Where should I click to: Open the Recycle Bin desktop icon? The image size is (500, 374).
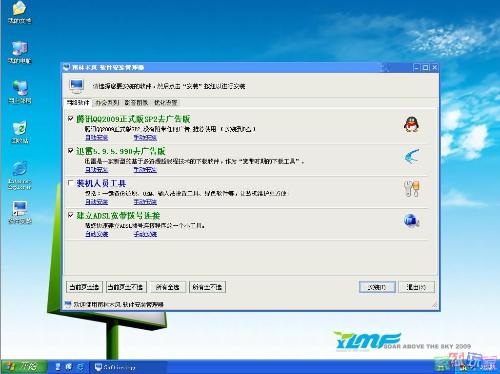coord(20,128)
